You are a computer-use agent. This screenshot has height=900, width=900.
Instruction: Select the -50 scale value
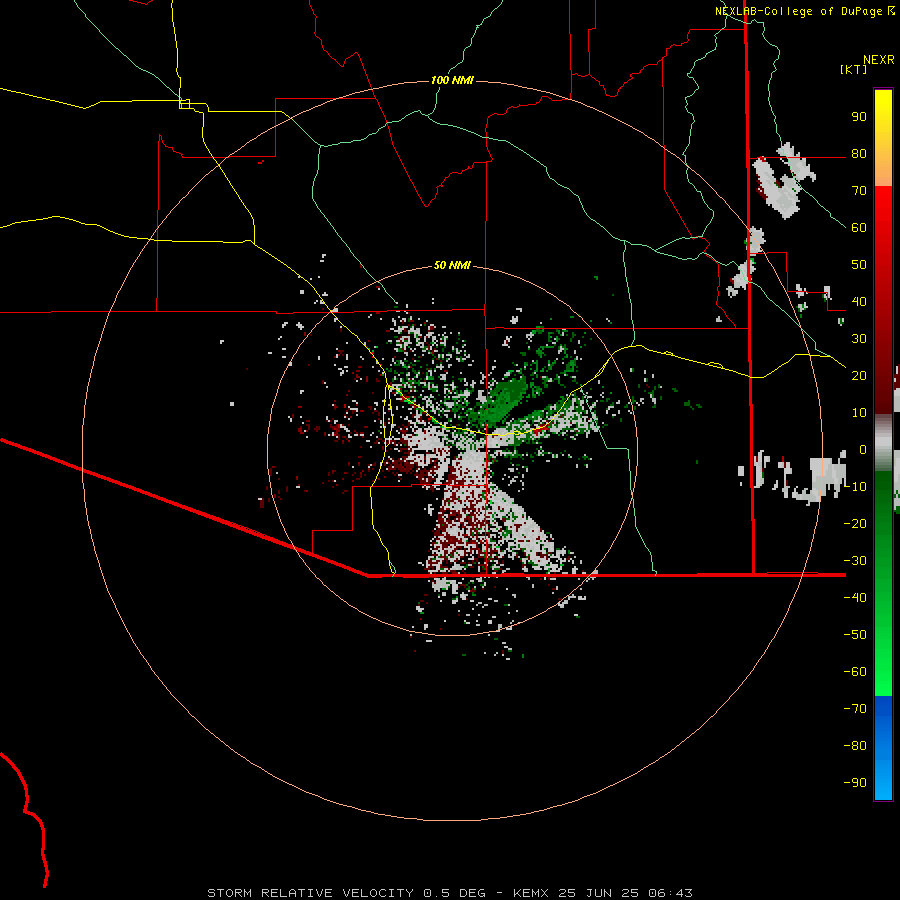click(855, 635)
